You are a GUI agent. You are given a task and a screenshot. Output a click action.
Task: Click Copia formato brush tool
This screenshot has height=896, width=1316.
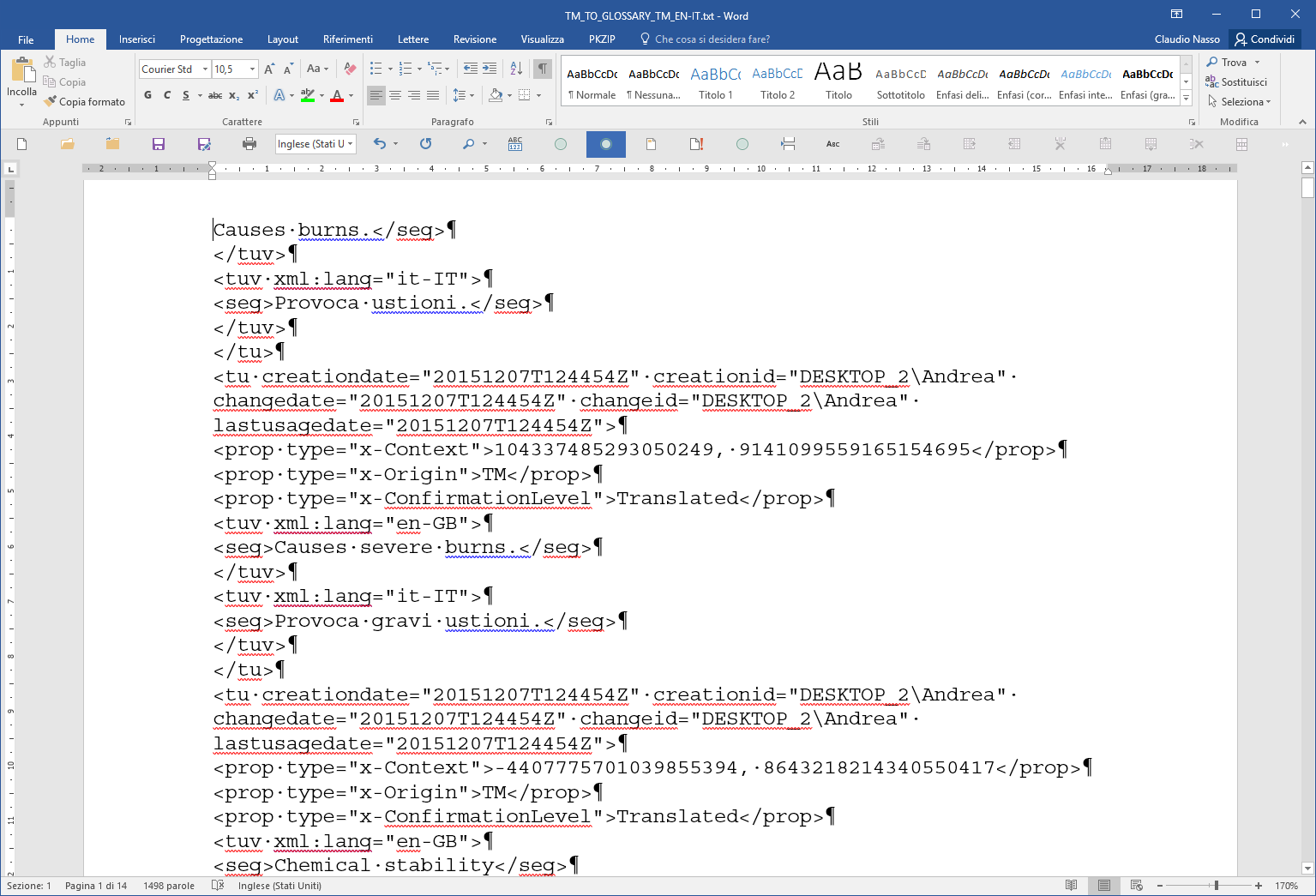click(x=84, y=102)
